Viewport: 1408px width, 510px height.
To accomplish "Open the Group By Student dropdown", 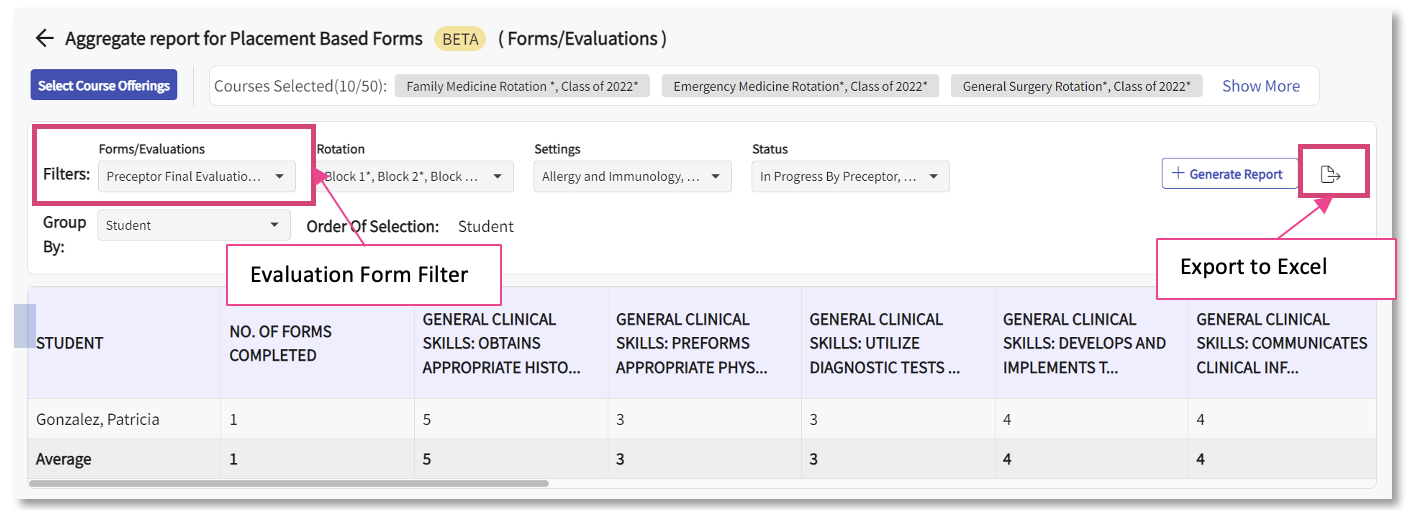I will tap(194, 226).
